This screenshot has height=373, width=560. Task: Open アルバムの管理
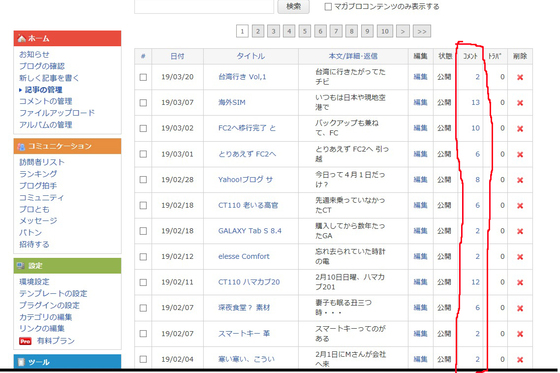(x=46, y=125)
